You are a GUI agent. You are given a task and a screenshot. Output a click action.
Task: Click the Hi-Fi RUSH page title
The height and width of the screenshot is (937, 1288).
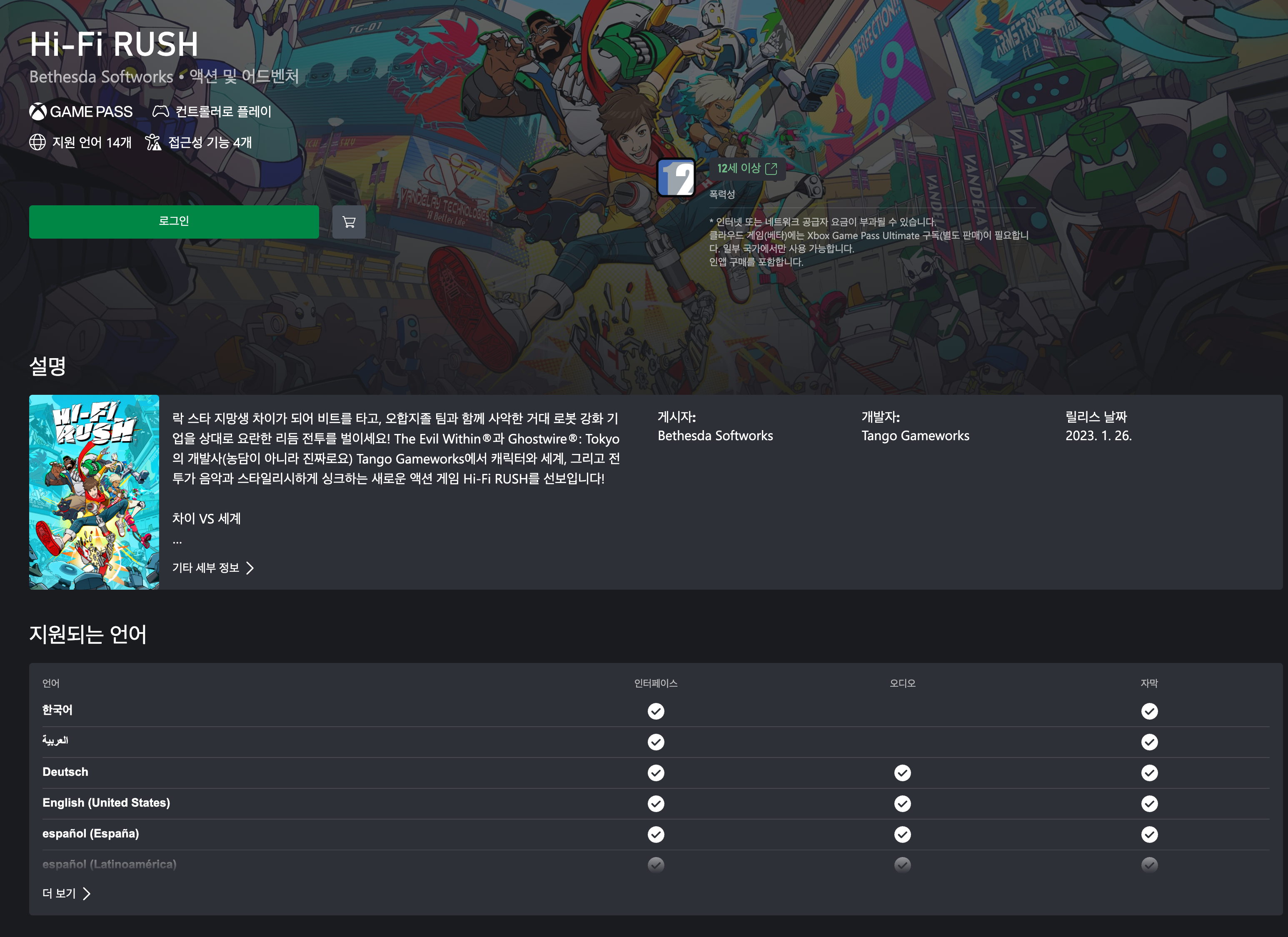[x=114, y=44]
